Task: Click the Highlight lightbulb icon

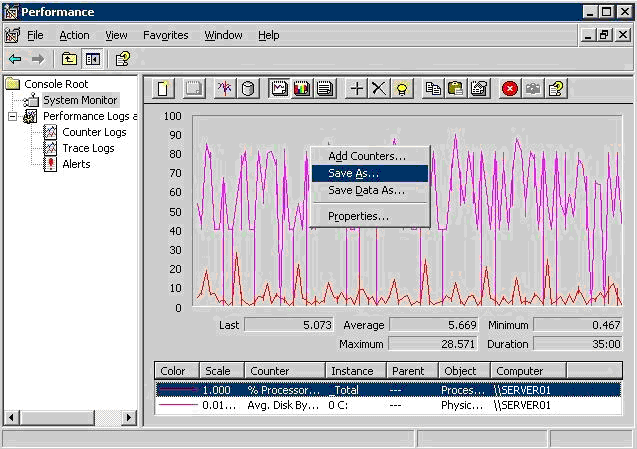Action: click(401, 88)
